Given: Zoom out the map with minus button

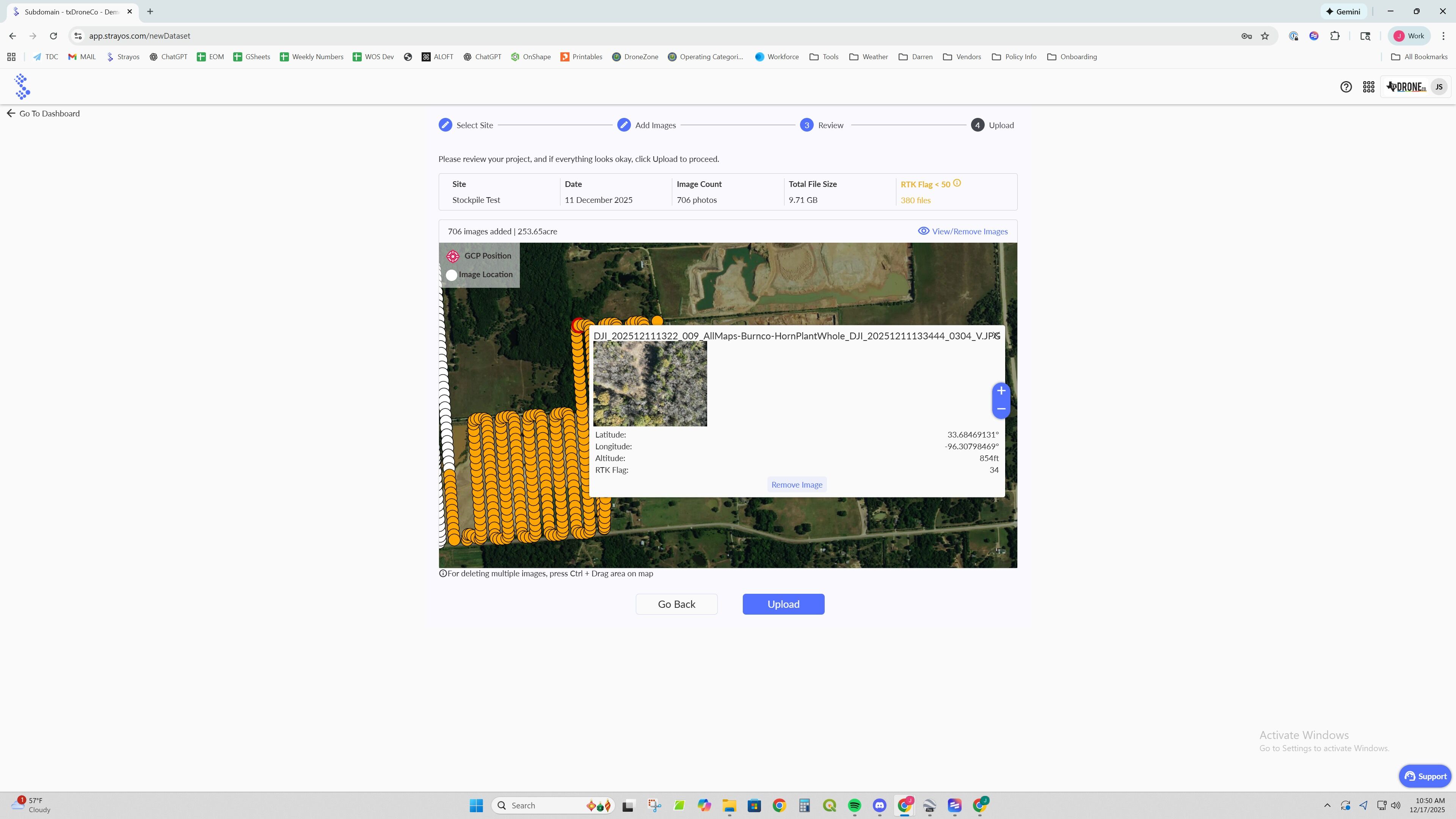Looking at the screenshot, I should pos(1001,409).
